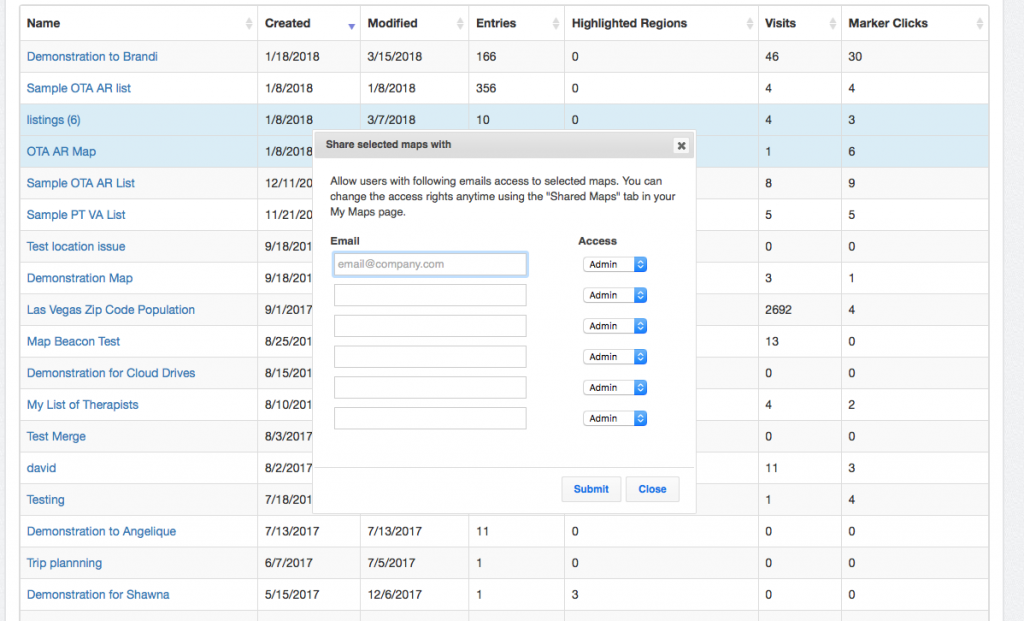Focus the email@company.com input field
Viewport: 1024px width, 621px height.
(x=430, y=264)
